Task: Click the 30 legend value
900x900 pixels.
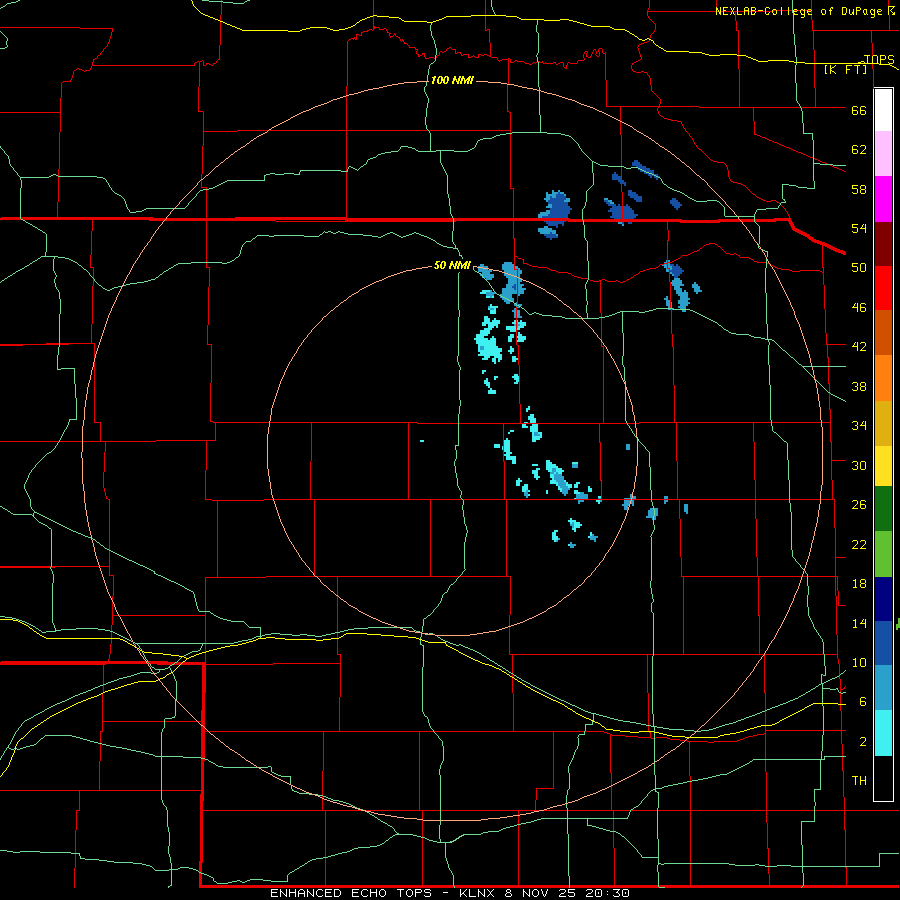Action: tap(859, 465)
